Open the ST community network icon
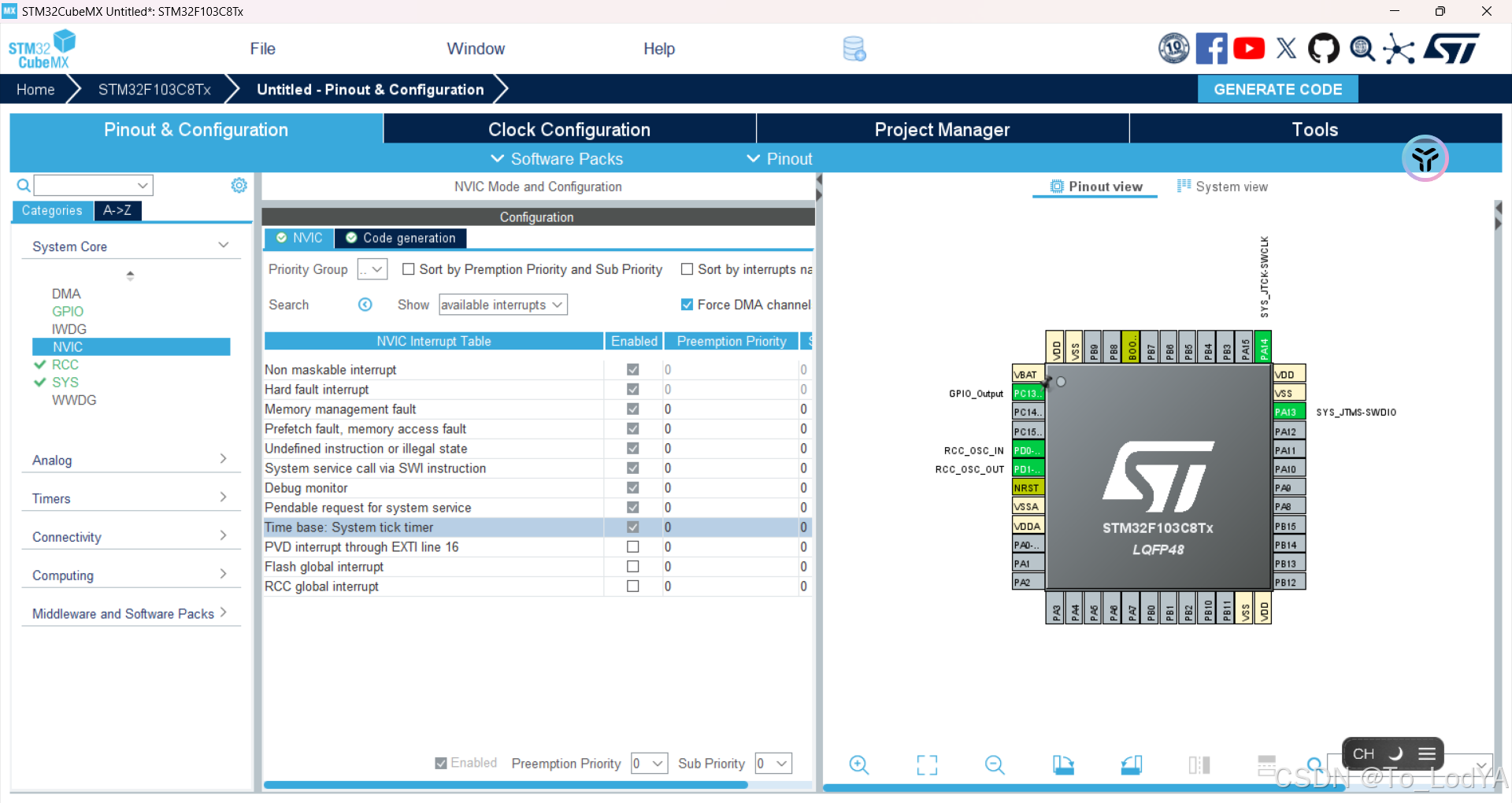 point(1399,49)
